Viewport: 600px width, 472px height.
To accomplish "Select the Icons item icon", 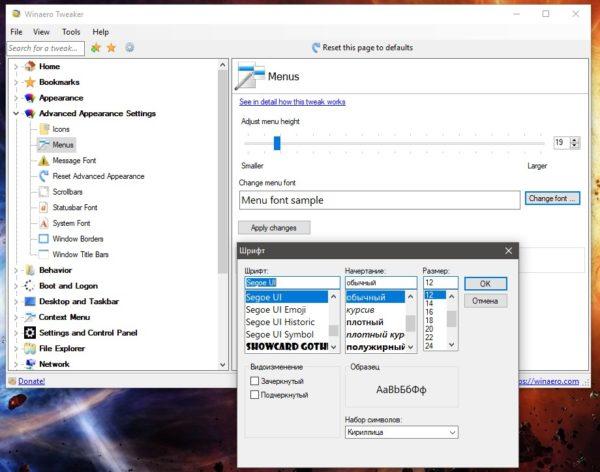I will coord(44,129).
